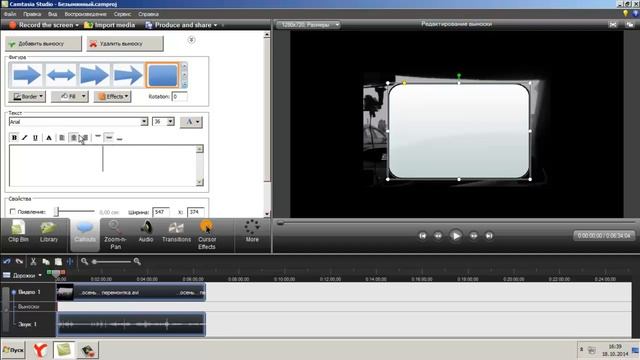The width and height of the screenshot is (640, 360).
Task: Open Produce and share
Action: pyautogui.click(x=179, y=25)
